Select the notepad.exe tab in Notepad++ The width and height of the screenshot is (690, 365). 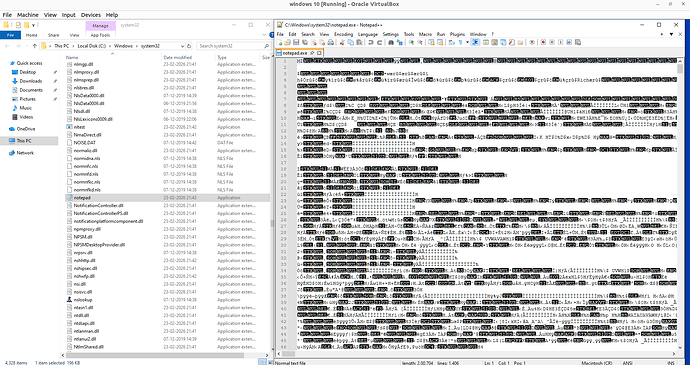pyautogui.click(x=294, y=53)
